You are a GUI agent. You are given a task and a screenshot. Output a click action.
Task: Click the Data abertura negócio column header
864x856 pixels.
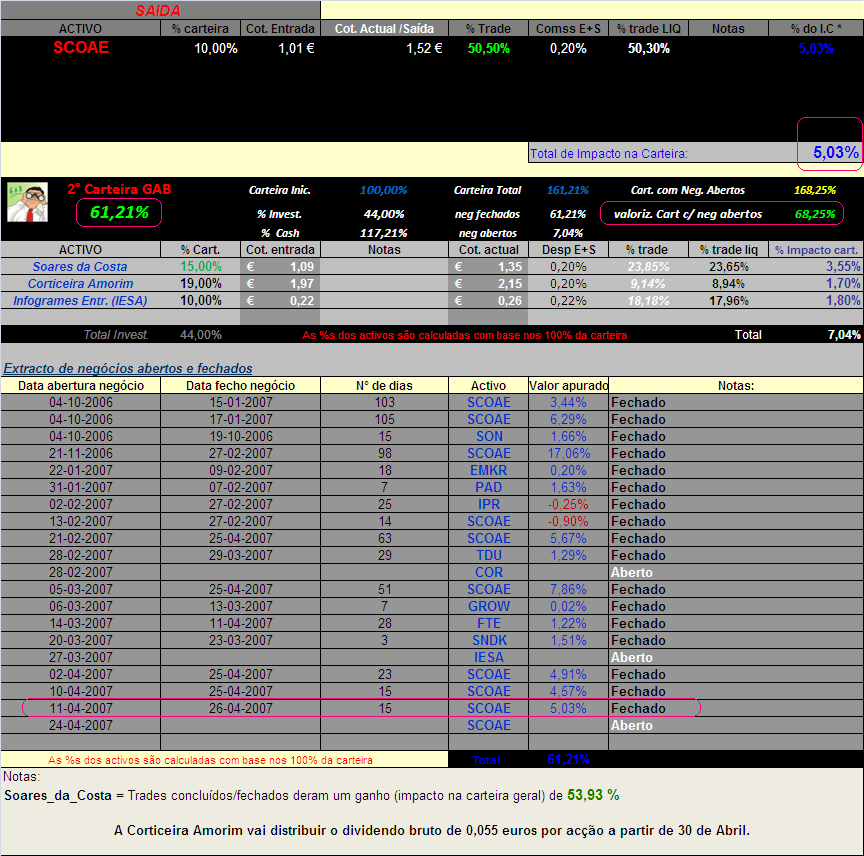[81, 386]
